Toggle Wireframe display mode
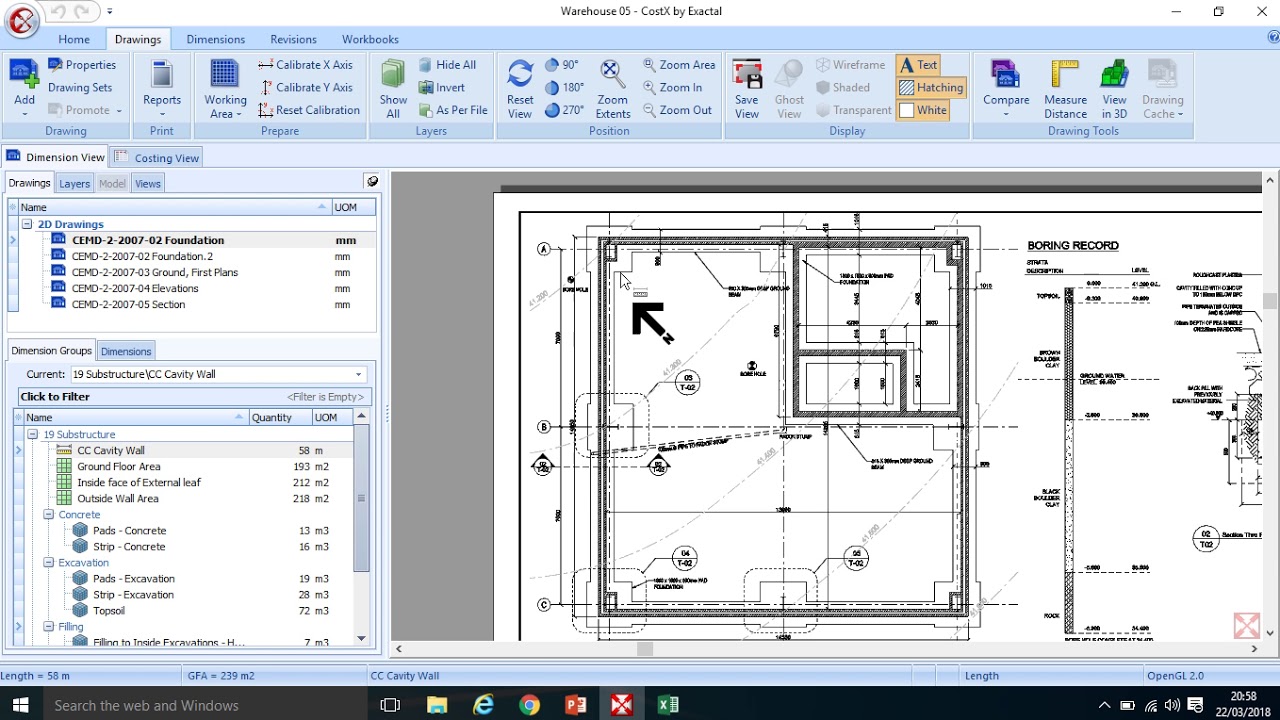1280x720 pixels. (850, 65)
